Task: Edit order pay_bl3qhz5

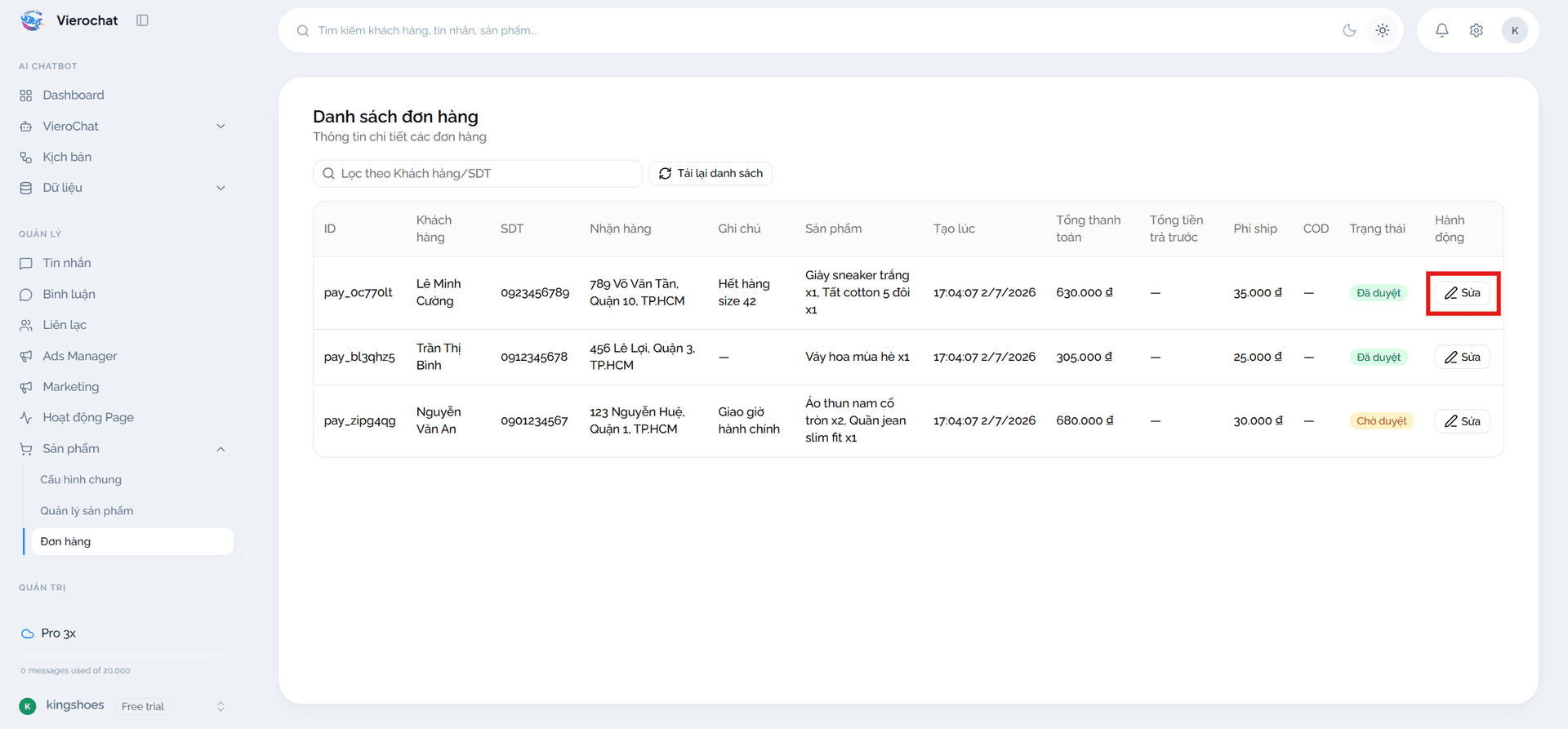Action: point(1463,357)
